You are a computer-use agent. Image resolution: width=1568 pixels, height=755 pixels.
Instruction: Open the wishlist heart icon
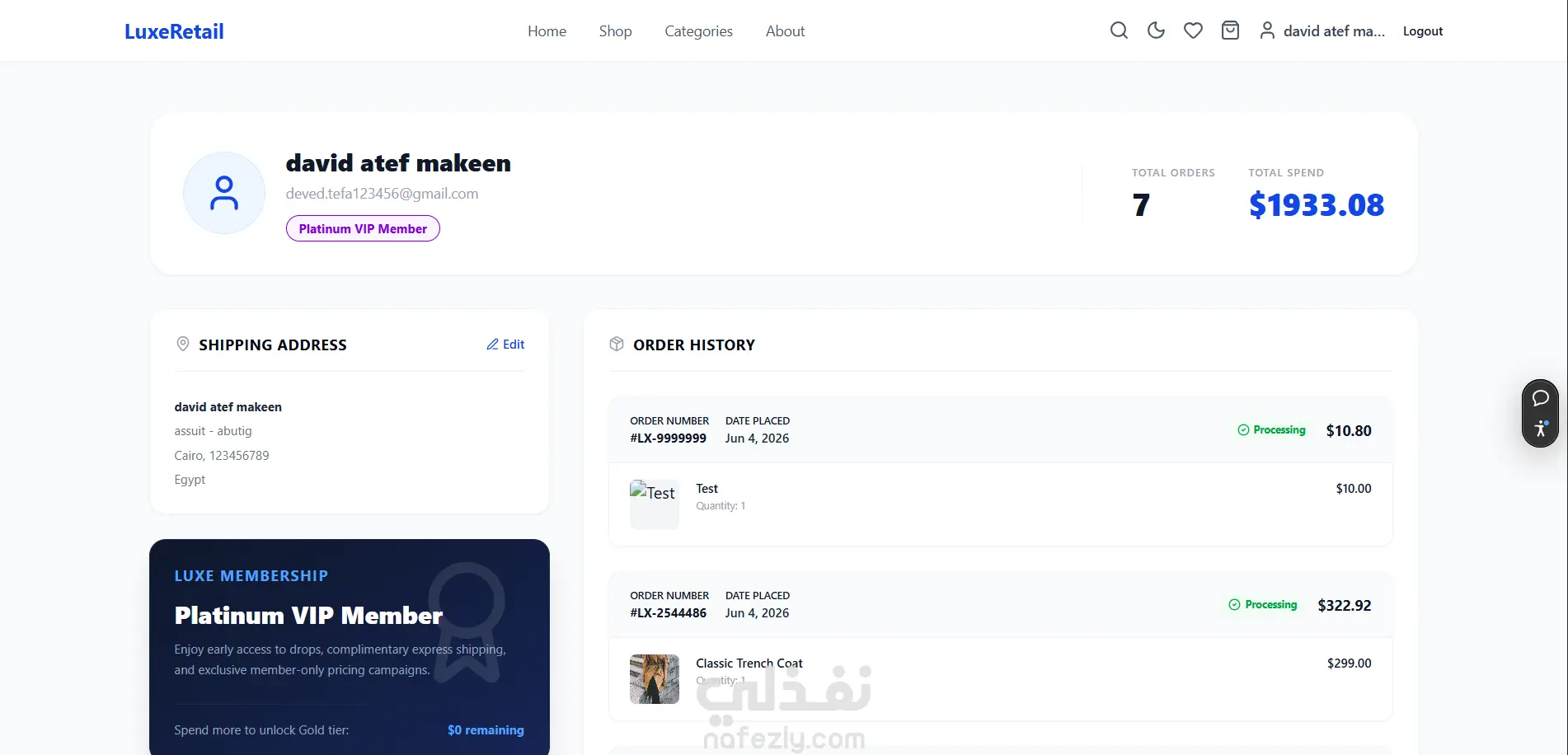point(1193,30)
